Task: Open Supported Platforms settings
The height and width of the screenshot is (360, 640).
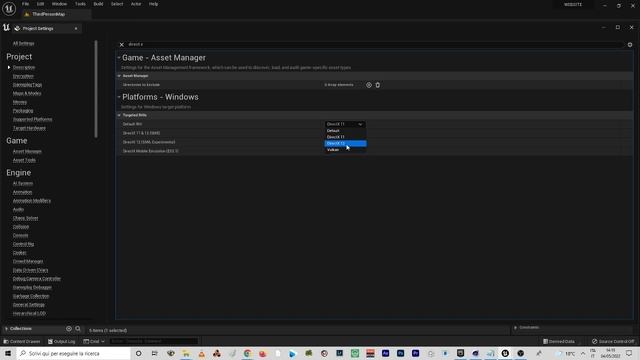Action: pos(32,119)
